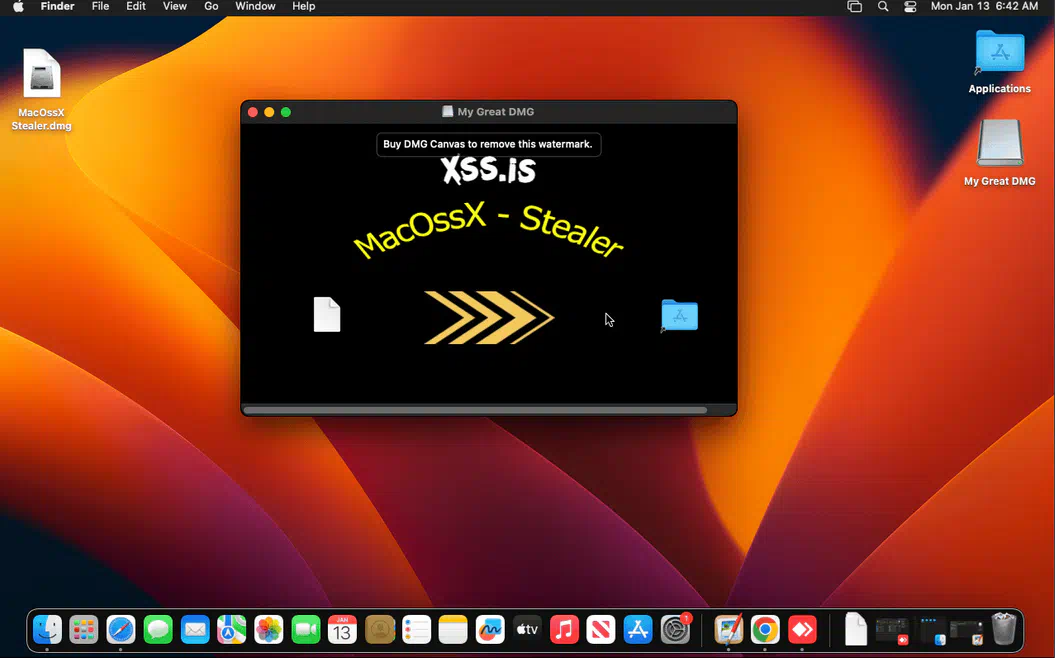This screenshot has height=658, width=1055.
Task: Open Trash in the Dock
Action: (x=1004, y=629)
